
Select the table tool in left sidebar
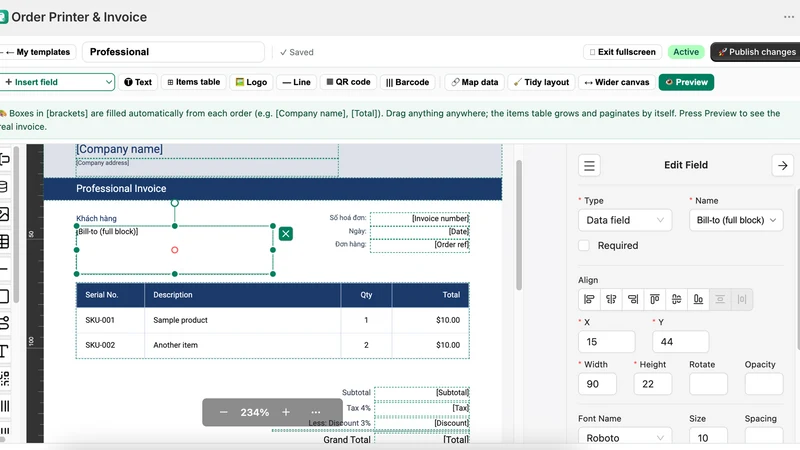(4, 241)
